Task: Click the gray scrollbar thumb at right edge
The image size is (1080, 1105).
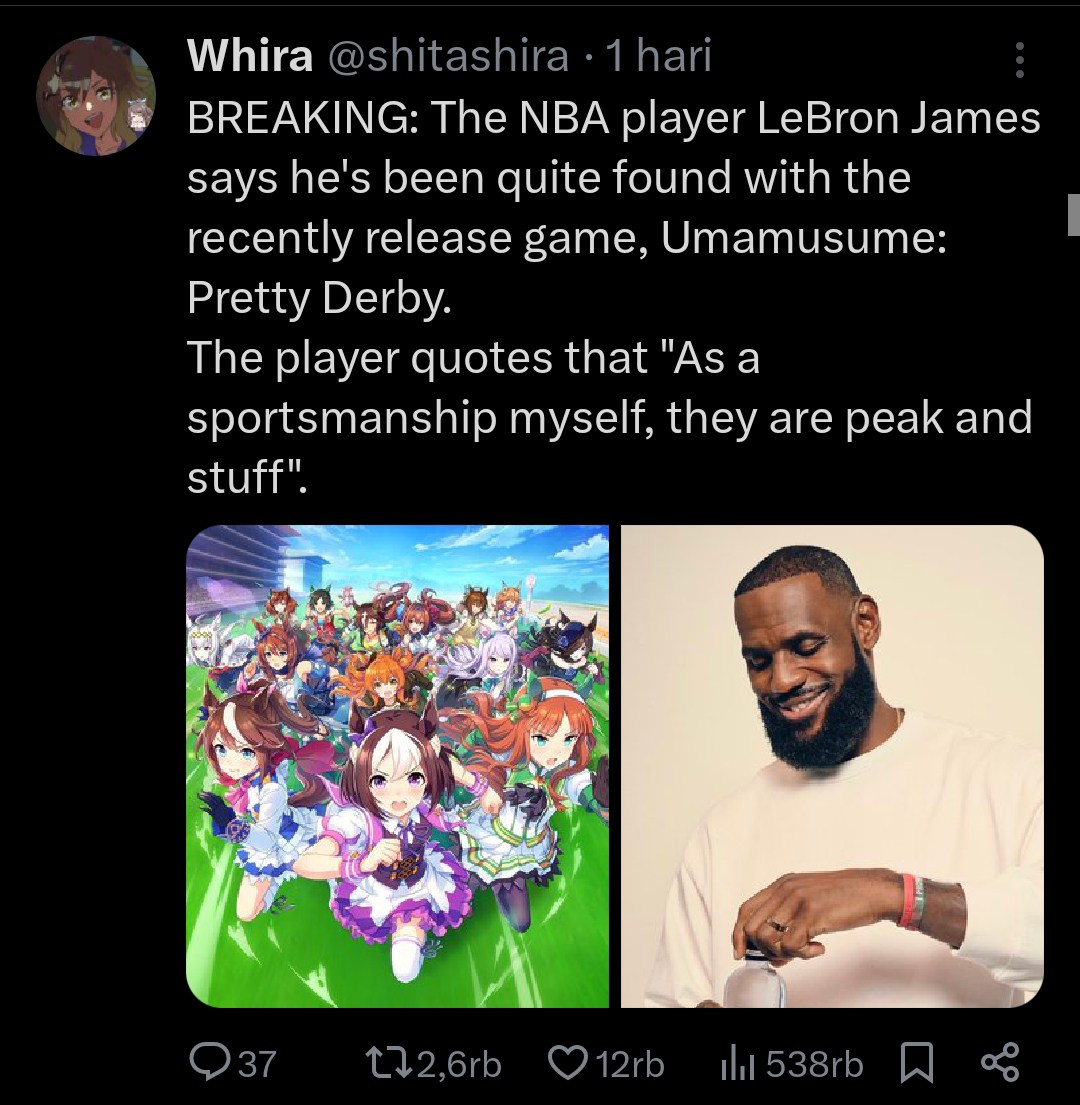Action: coord(1074,214)
